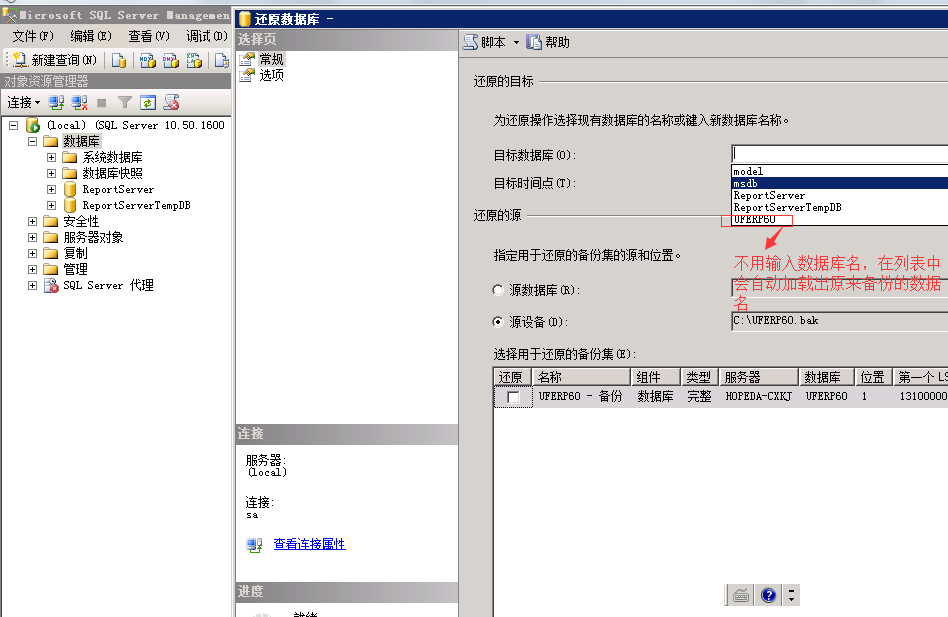Image resolution: width=948 pixels, height=617 pixels.
Task: Click the blue question mark help icon
Action: pyautogui.click(x=768, y=595)
